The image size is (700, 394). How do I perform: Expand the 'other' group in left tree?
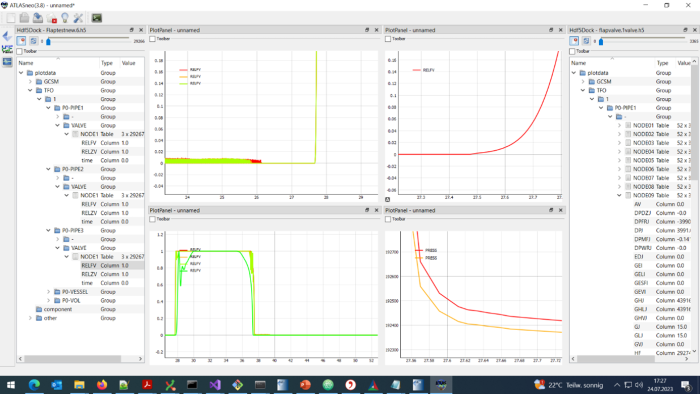(30, 318)
